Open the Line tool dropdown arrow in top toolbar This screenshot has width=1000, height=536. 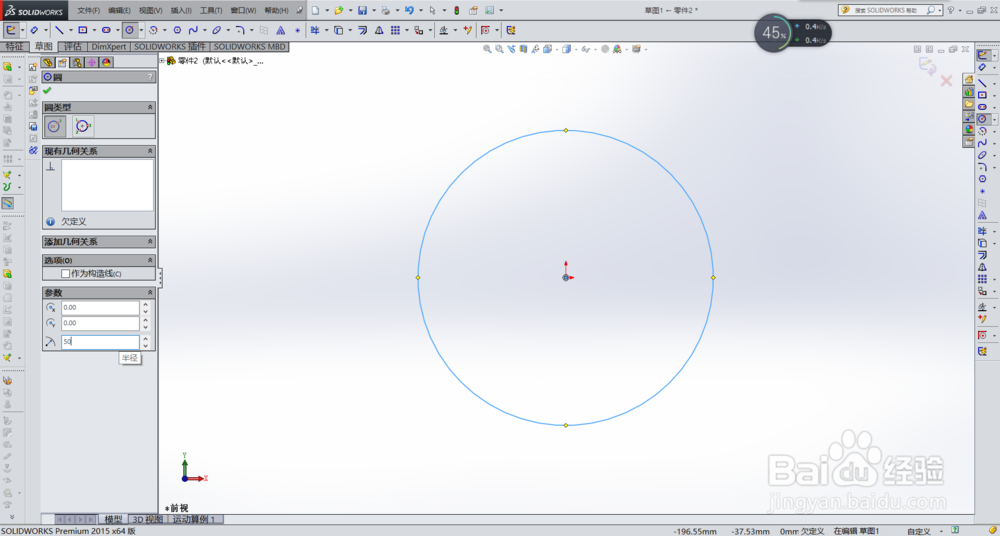coord(70,30)
